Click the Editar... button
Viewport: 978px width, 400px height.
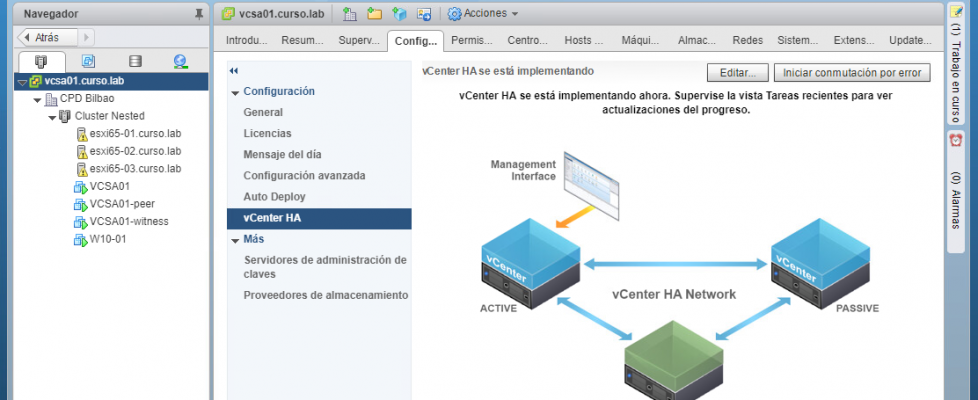[x=738, y=73]
